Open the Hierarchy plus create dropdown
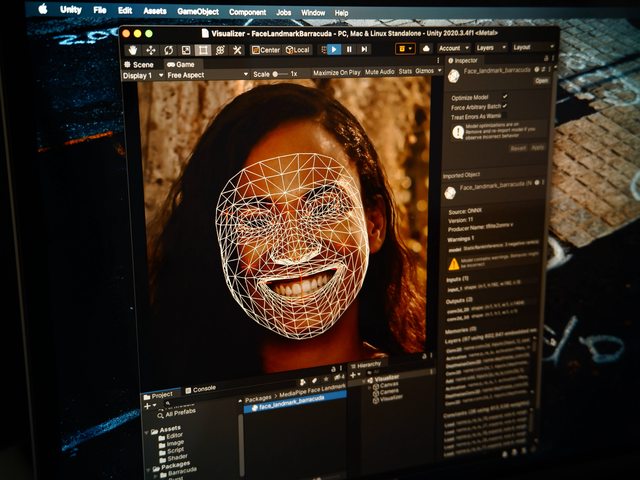640x480 pixels. point(356,375)
